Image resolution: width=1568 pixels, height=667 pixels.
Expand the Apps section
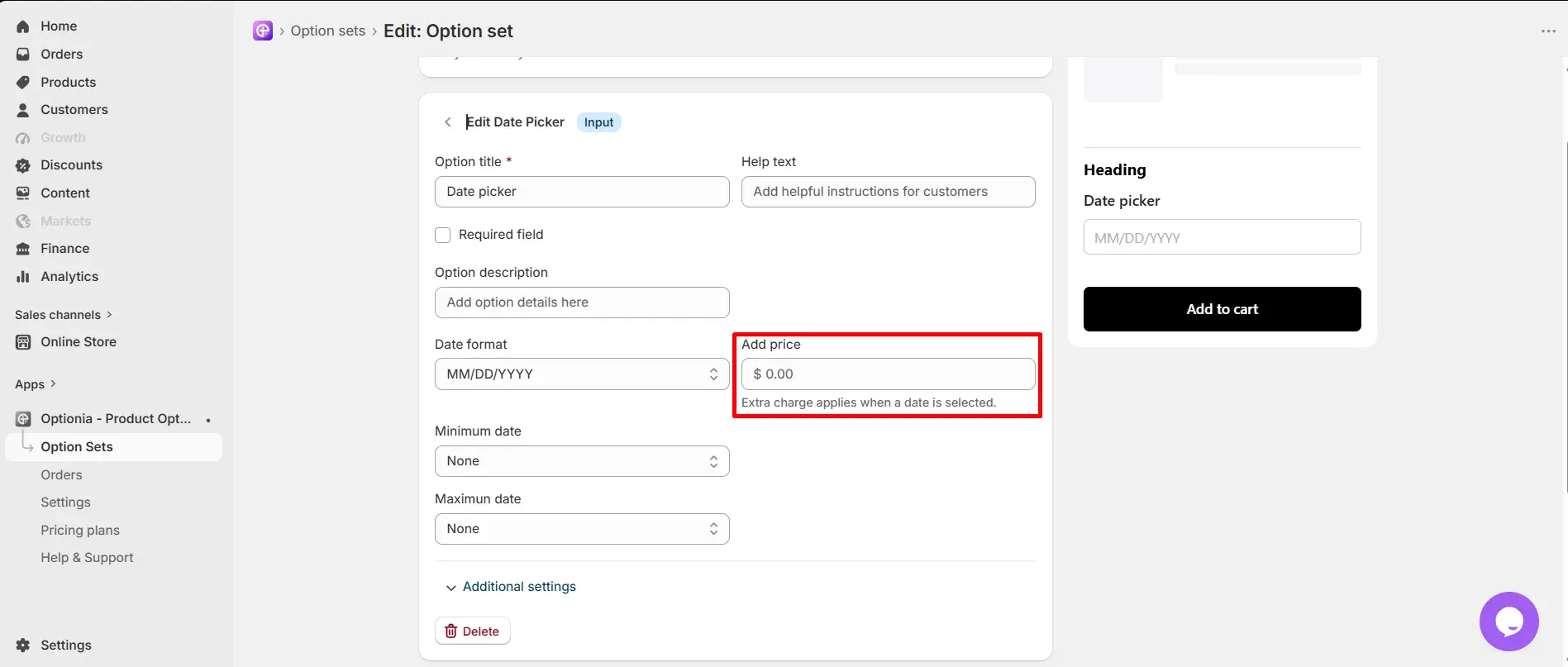point(36,384)
